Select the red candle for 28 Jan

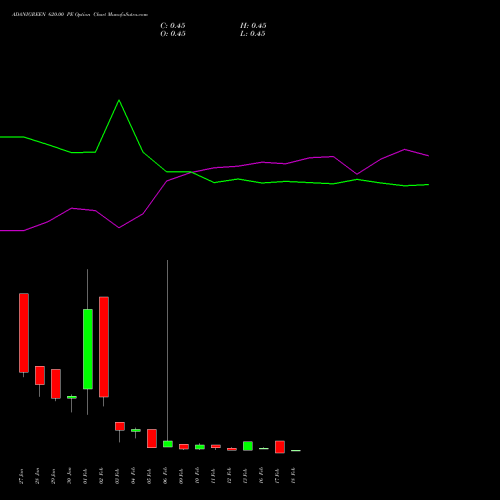pos(40,375)
